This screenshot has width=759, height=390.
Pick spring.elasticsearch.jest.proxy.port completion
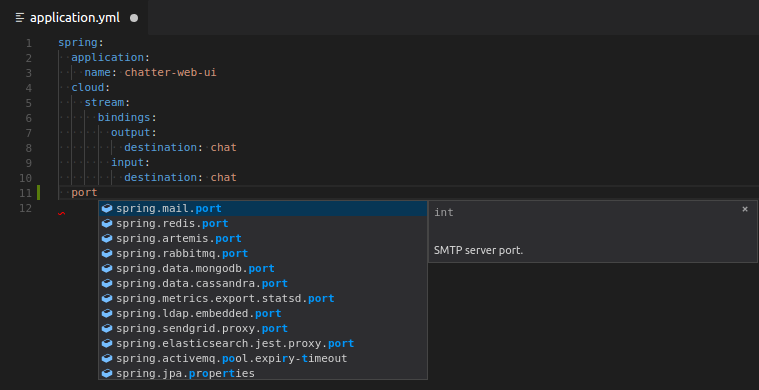point(263,344)
